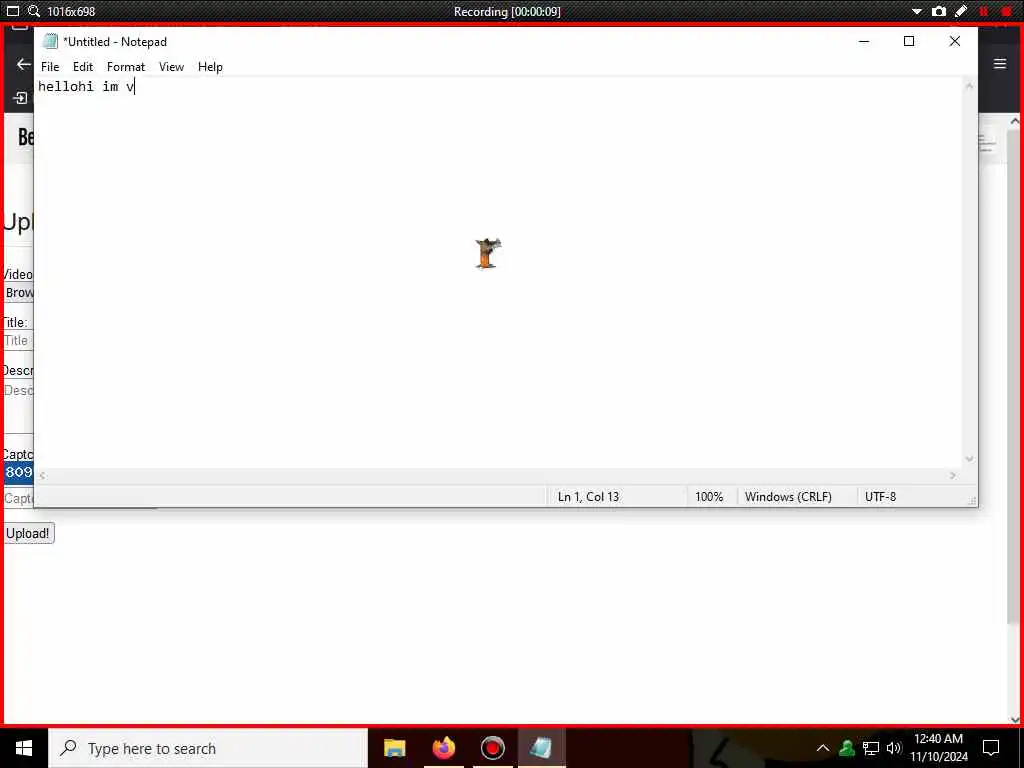Open the View menu in Notepad

click(x=171, y=67)
